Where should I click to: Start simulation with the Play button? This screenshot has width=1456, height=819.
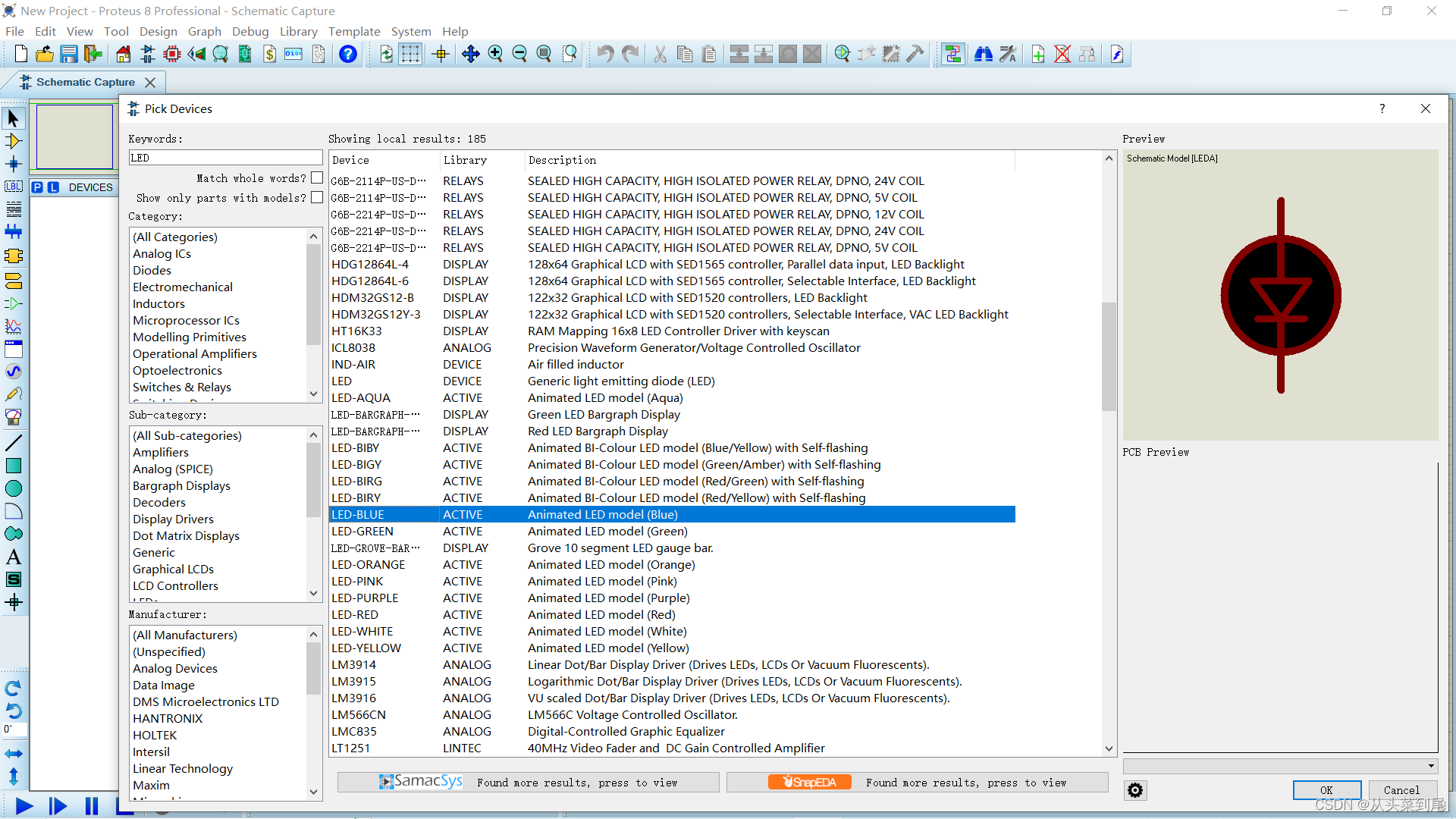[x=24, y=806]
